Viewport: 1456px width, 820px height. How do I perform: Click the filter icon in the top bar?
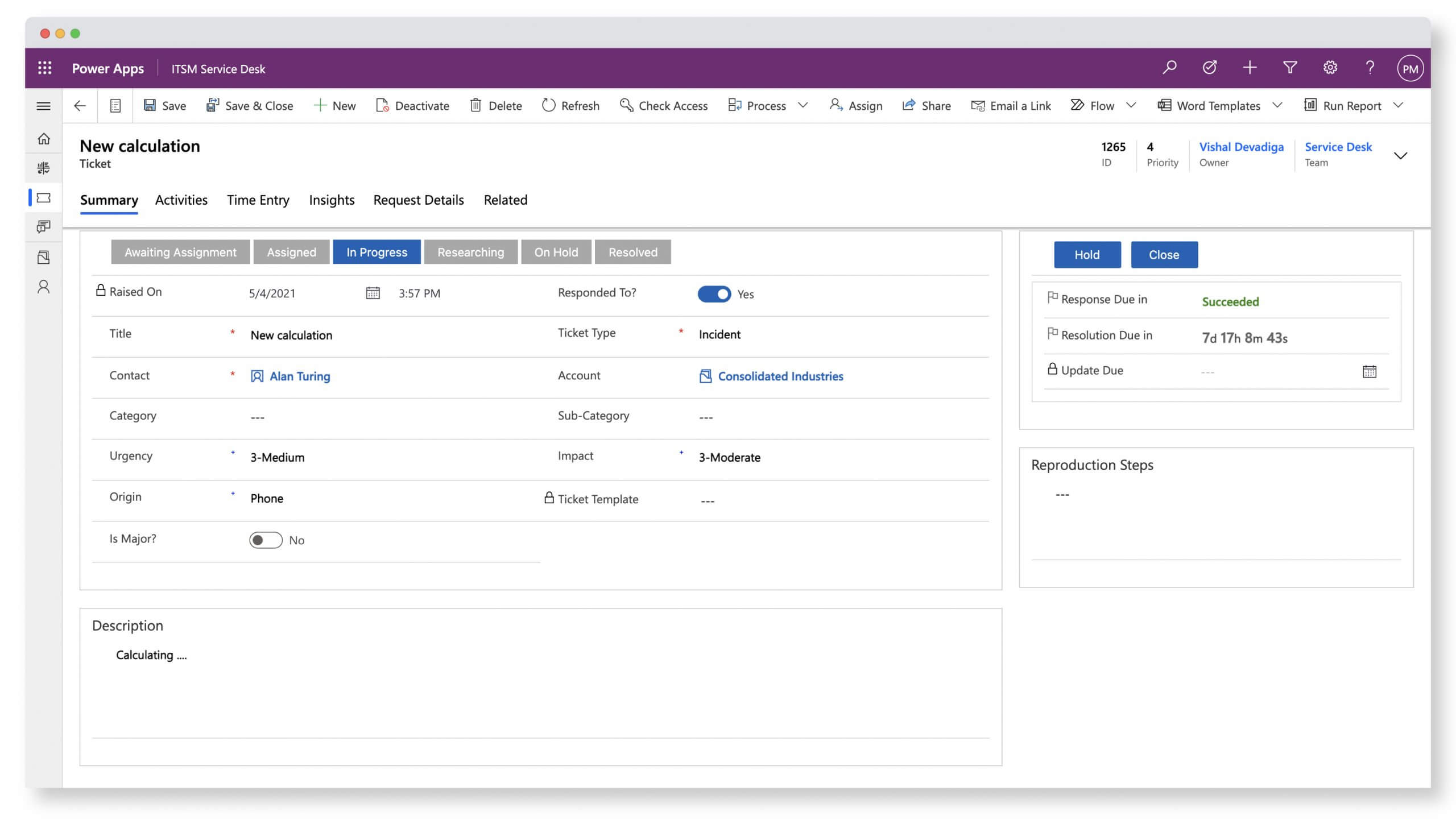coord(1289,68)
